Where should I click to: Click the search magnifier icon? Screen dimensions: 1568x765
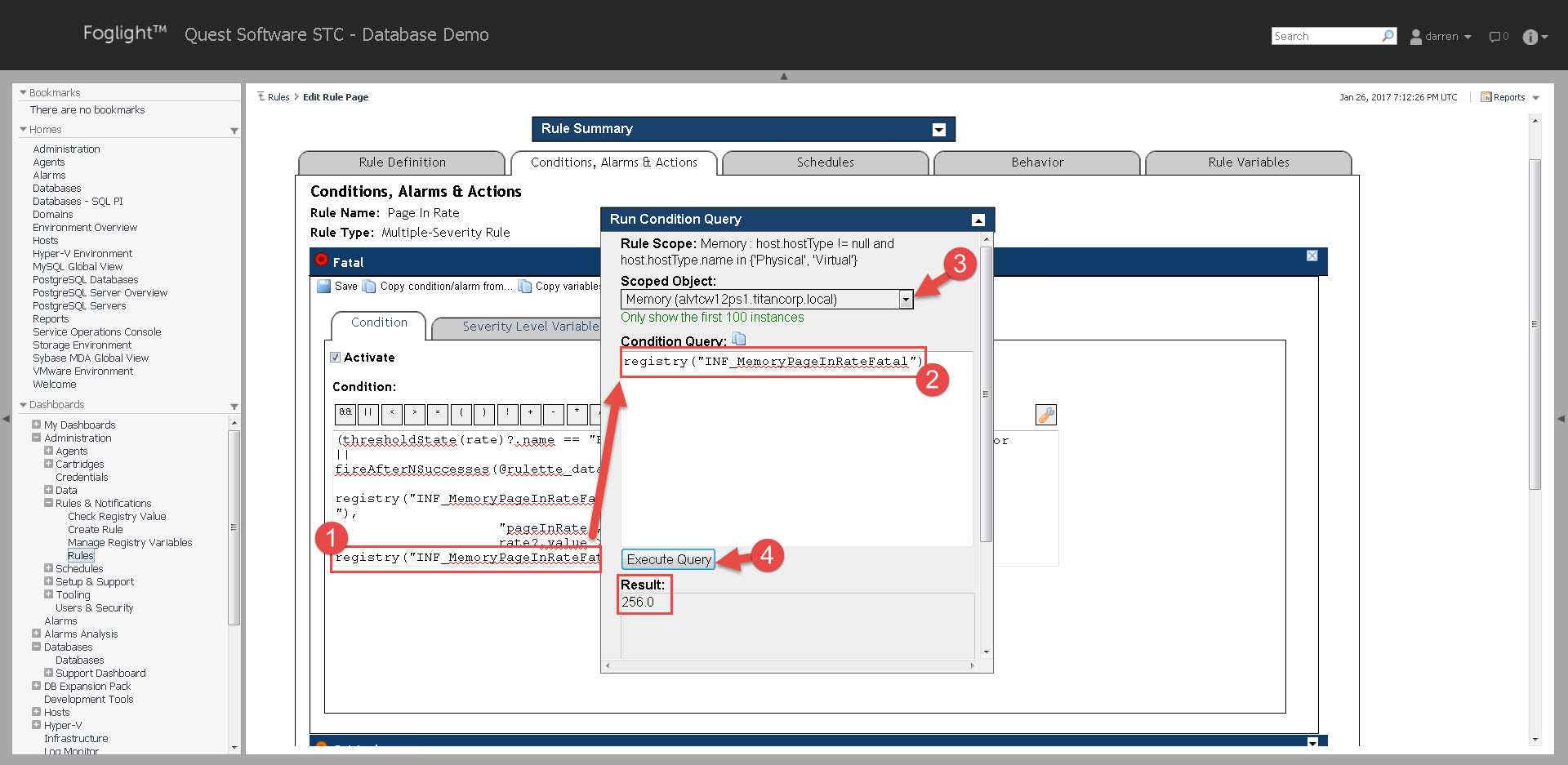pos(1388,36)
